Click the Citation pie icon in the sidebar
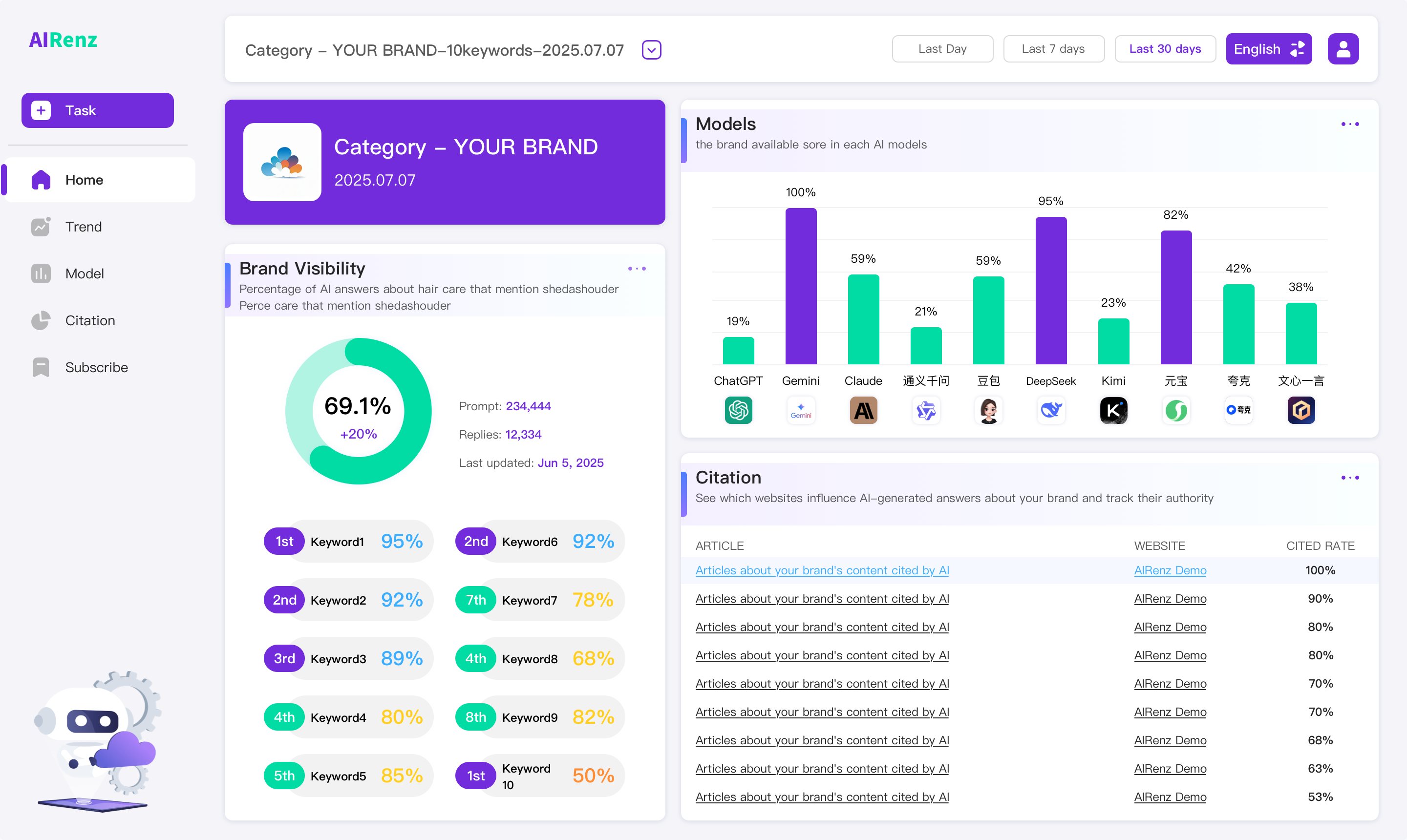This screenshot has width=1407, height=840. [x=41, y=320]
